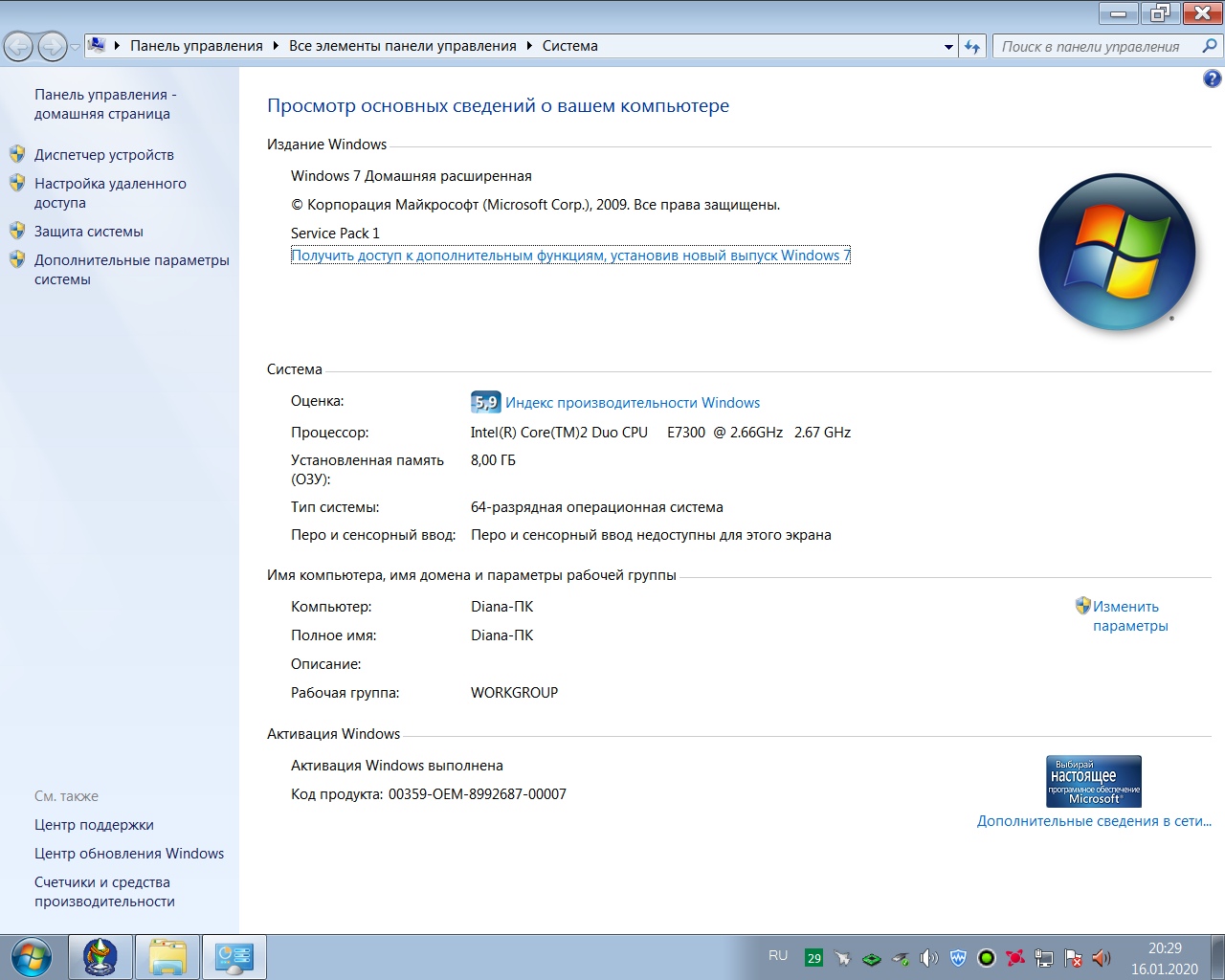1225x980 pixels.
Task: Toggle the RU keyboard language indicator
Action: [x=778, y=956]
